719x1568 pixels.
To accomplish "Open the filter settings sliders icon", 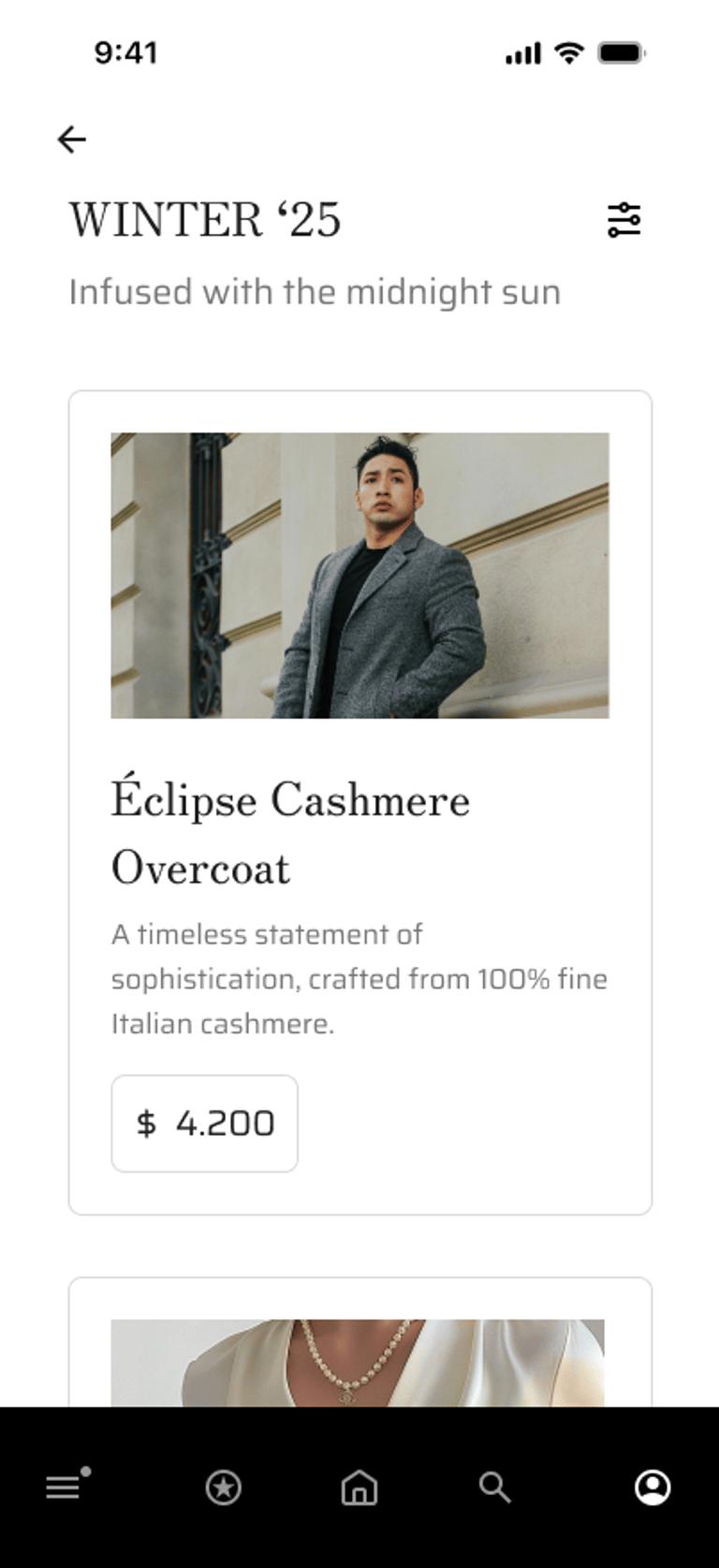I will (x=624, y=220).
